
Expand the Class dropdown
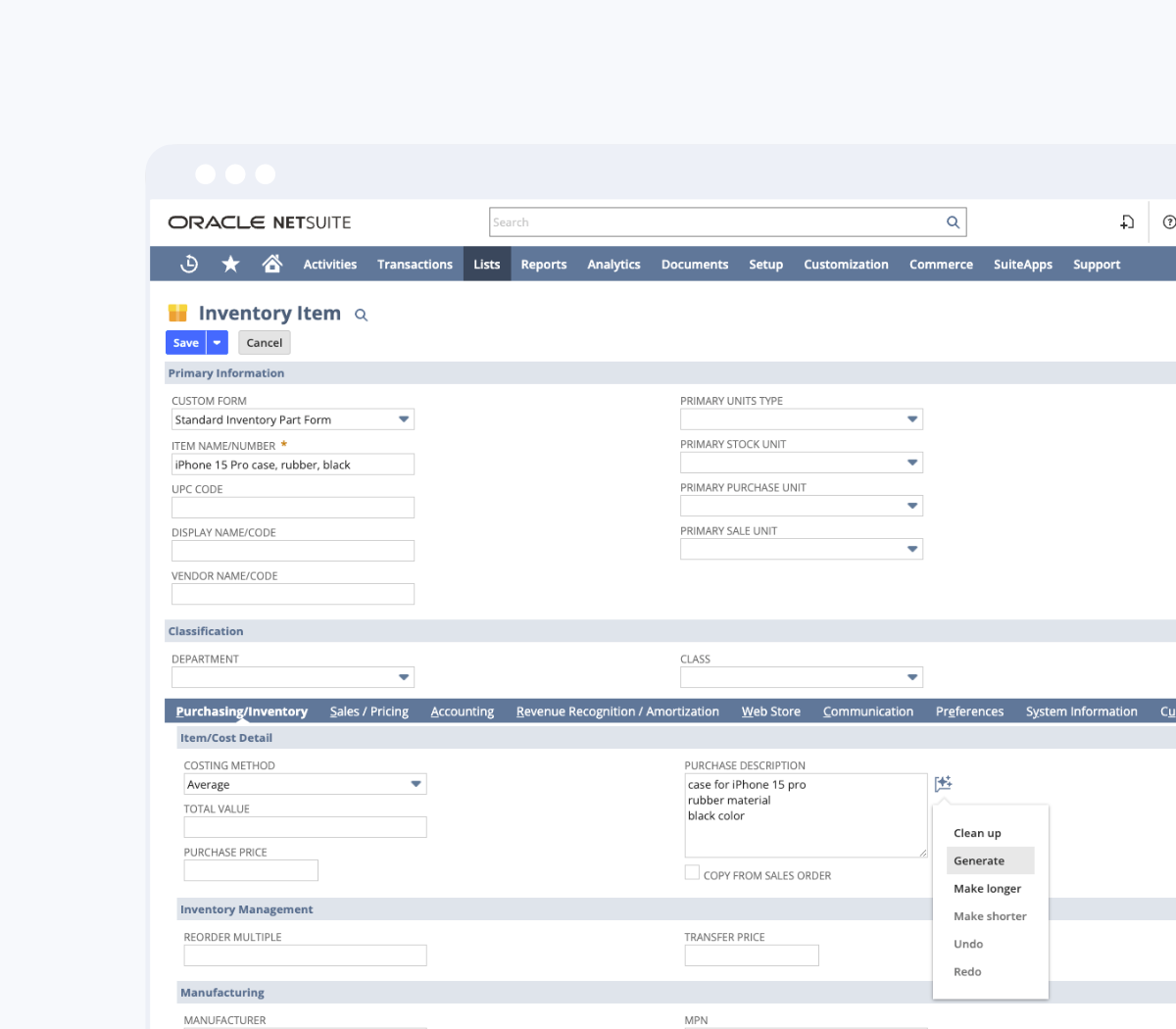912,677
